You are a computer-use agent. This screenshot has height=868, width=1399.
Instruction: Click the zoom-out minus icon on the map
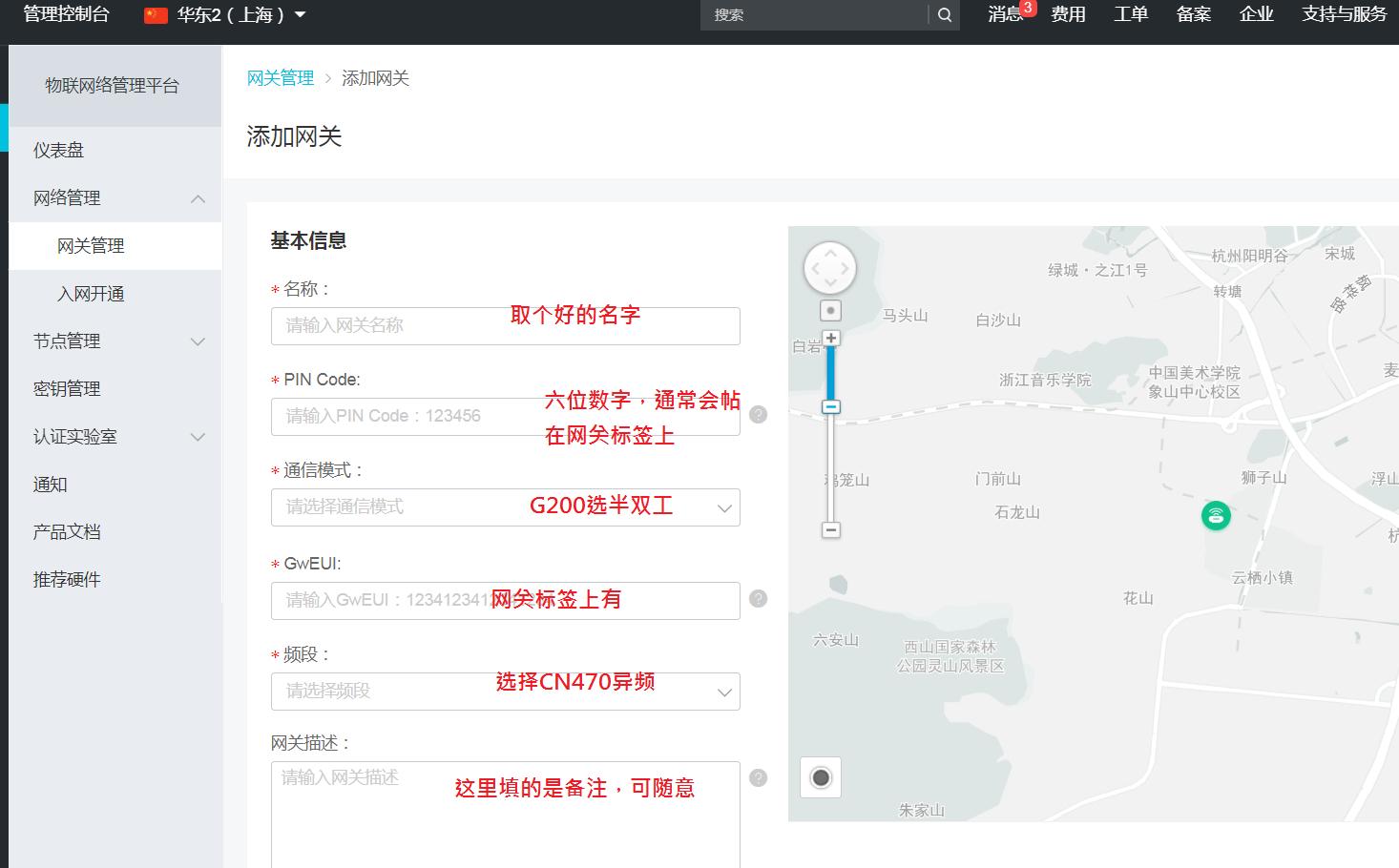(830, 527)
